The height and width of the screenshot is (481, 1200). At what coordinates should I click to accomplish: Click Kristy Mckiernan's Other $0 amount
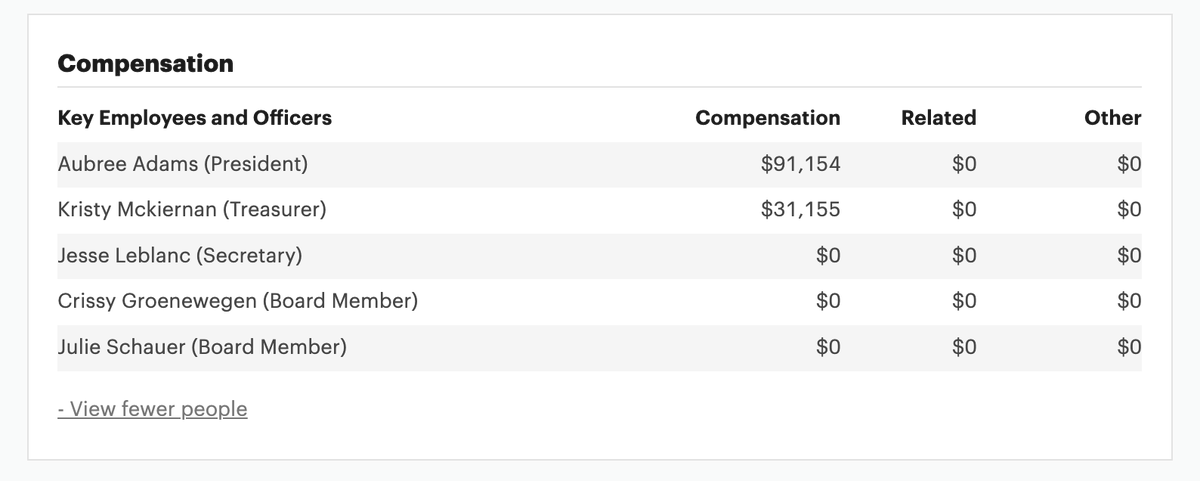(x=1129, y=210)
